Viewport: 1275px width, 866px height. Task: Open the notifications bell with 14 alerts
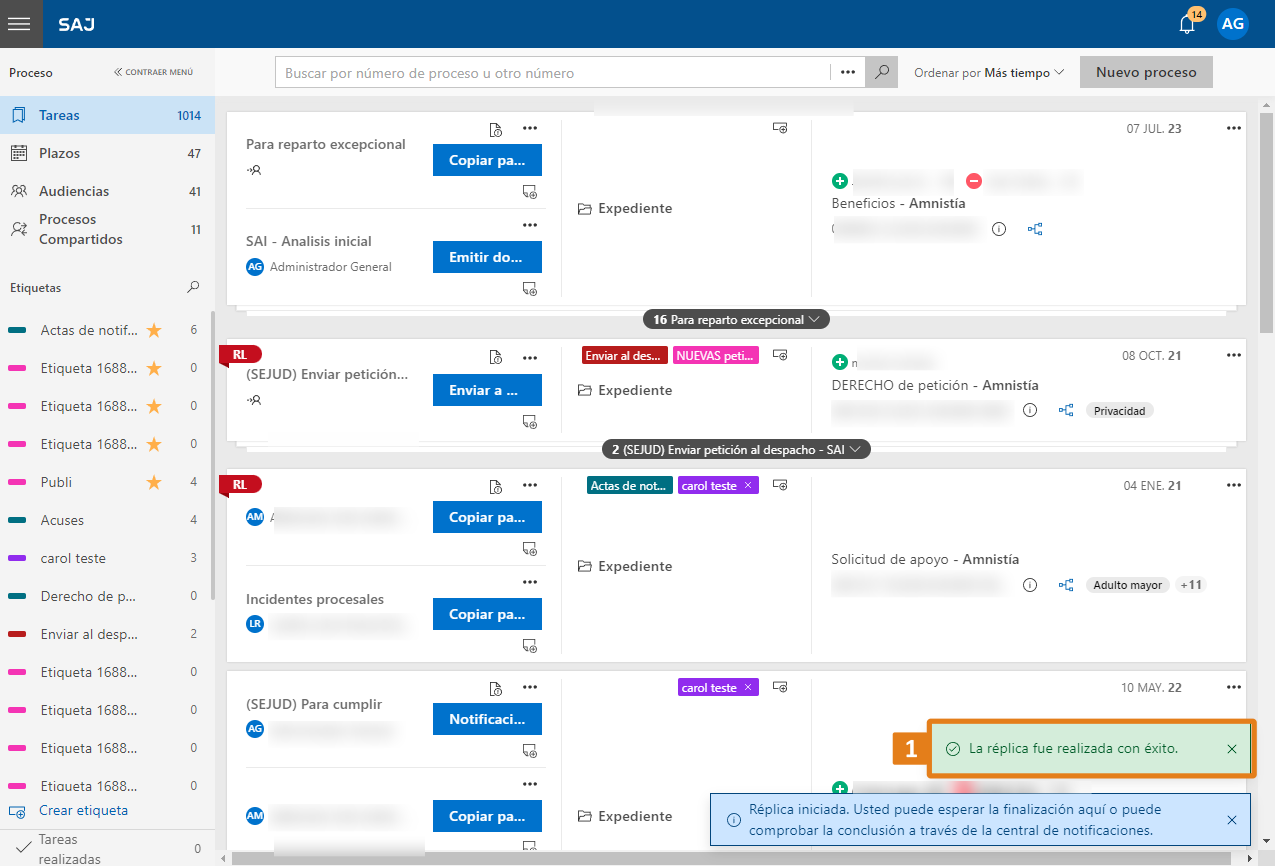1187,24
